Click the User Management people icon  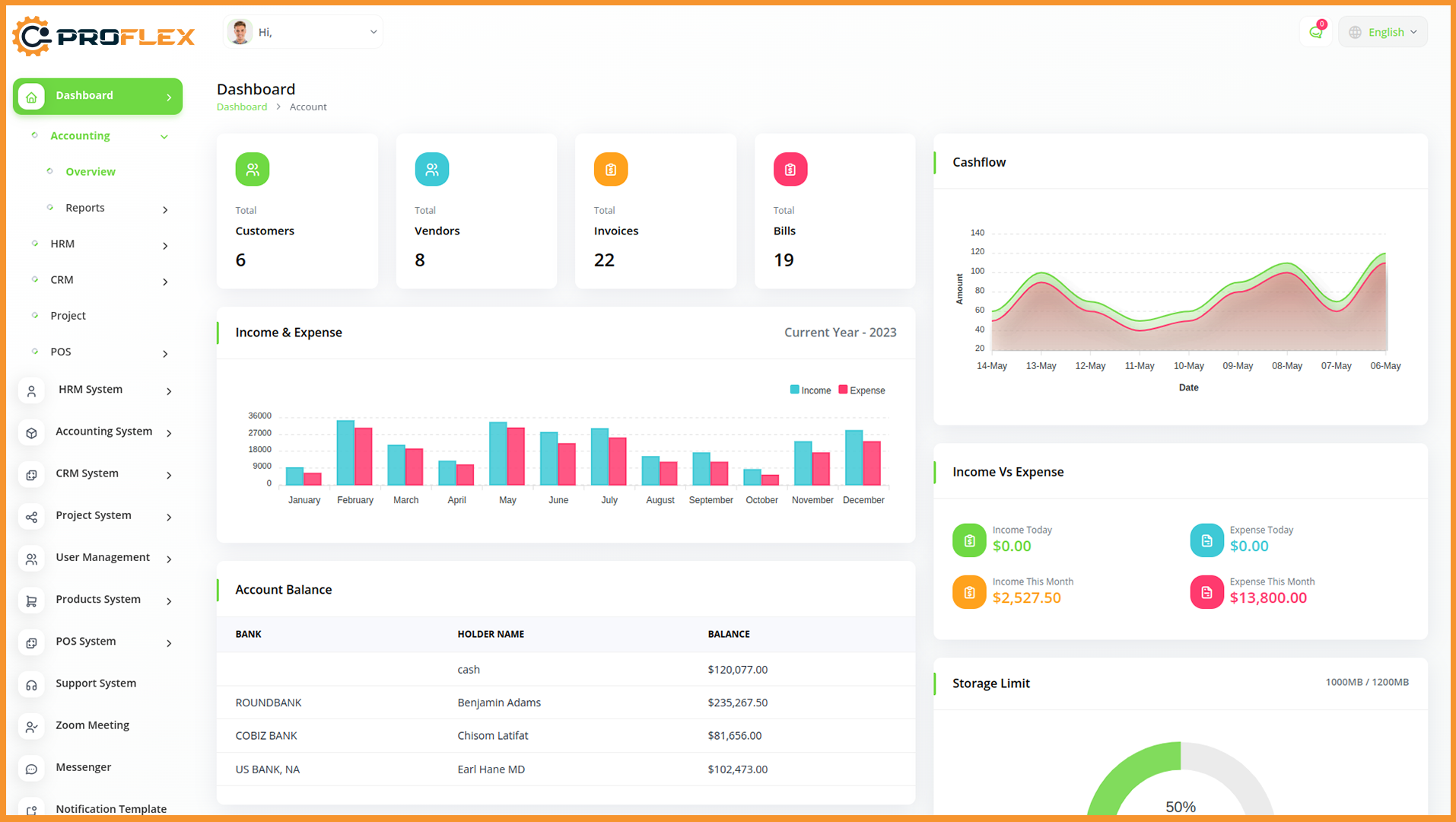click(x=31, y=559)
